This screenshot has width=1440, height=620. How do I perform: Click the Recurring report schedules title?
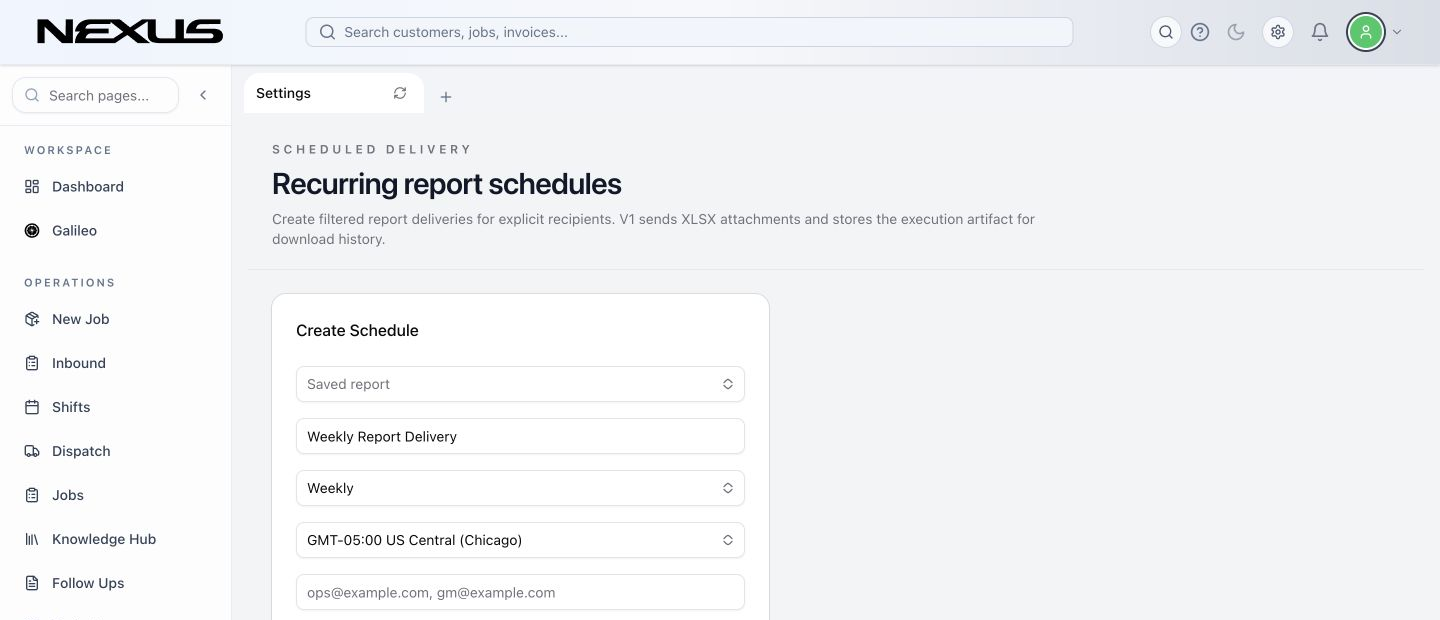coord(446,184)
